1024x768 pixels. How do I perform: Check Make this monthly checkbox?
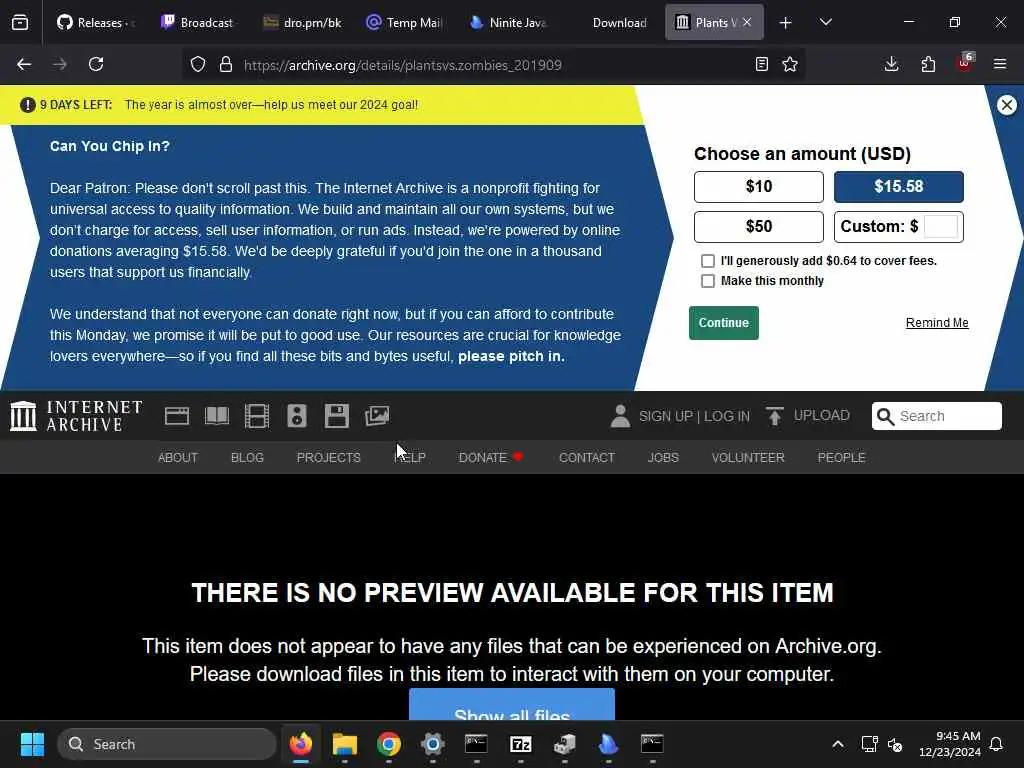click(x=707, y=281)
